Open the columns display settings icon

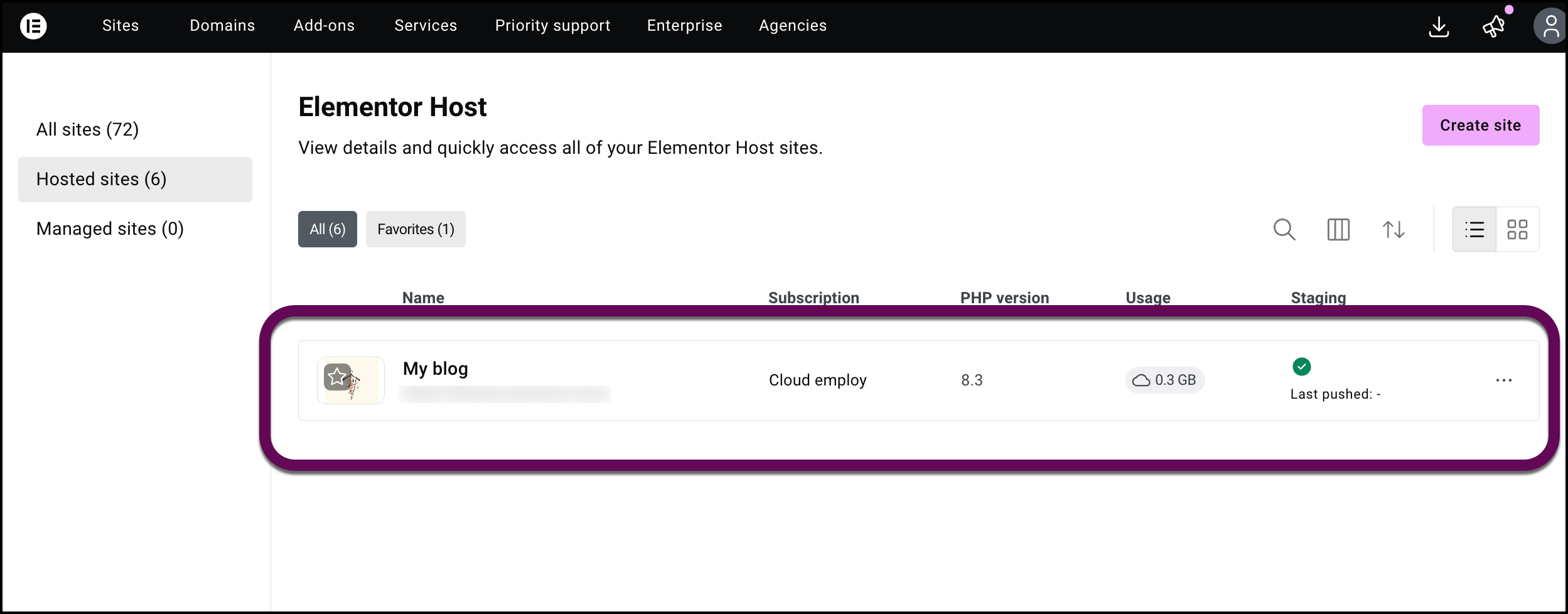click(1338, 229)
